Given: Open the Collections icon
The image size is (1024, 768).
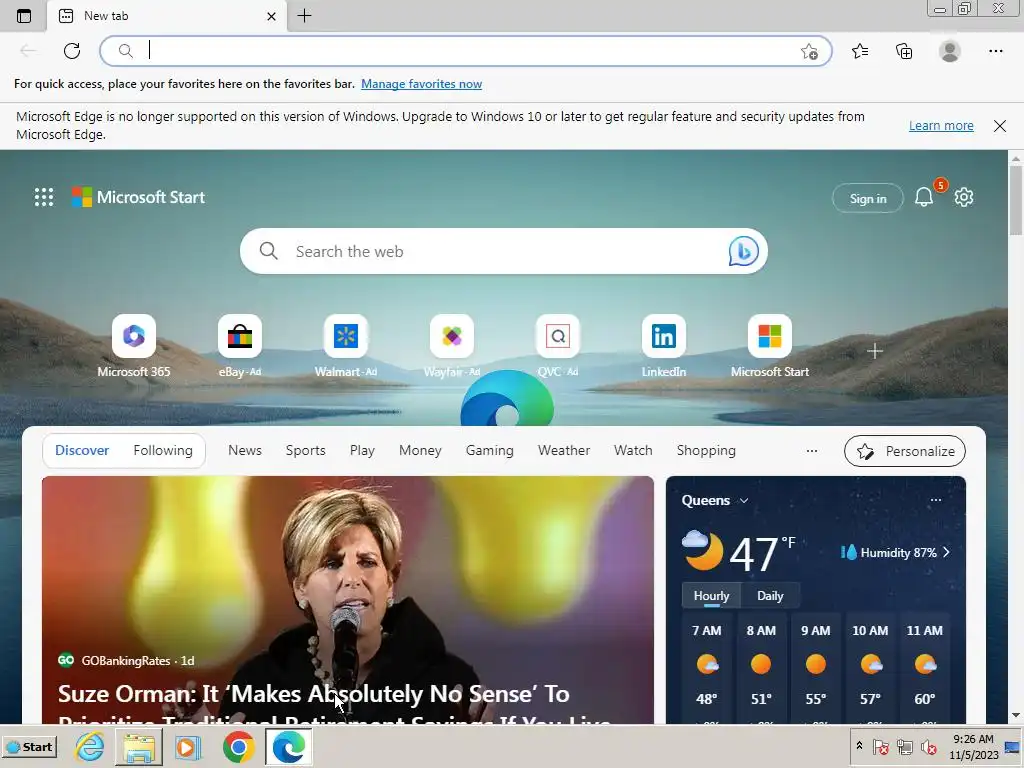Looking at the screenshot, I should [x=904, y=51].
